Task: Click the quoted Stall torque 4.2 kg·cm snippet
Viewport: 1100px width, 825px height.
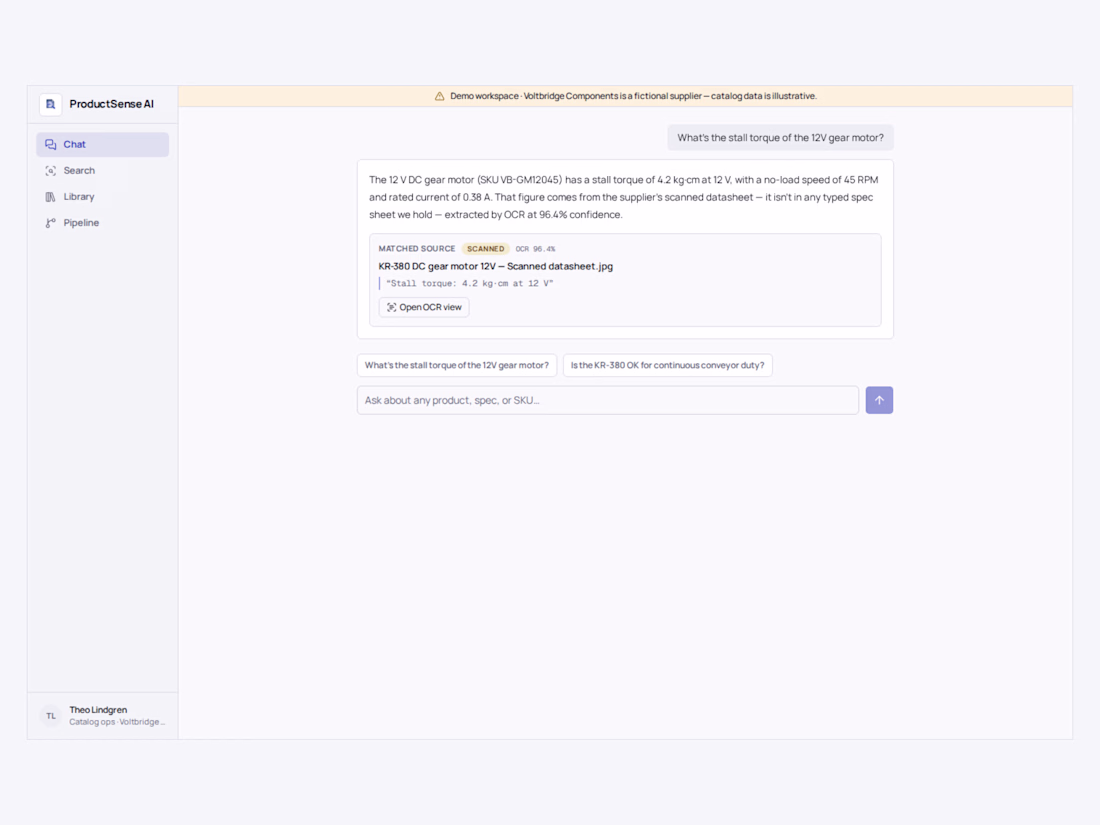Action: pyautogui.click(x=469, y=283)
